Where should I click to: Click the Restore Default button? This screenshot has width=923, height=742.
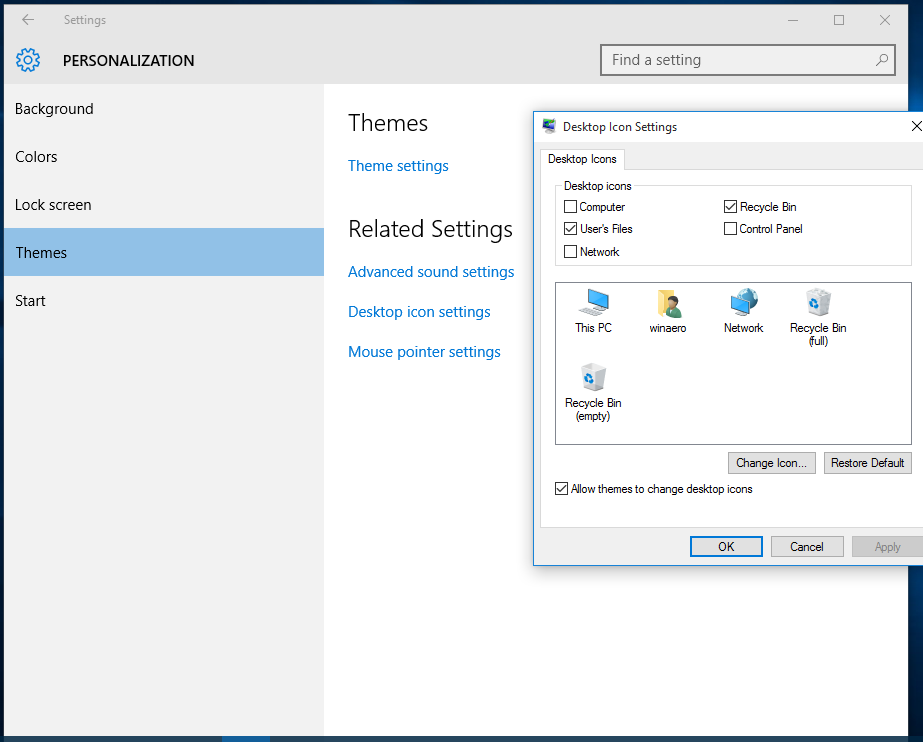coord(868,463)
